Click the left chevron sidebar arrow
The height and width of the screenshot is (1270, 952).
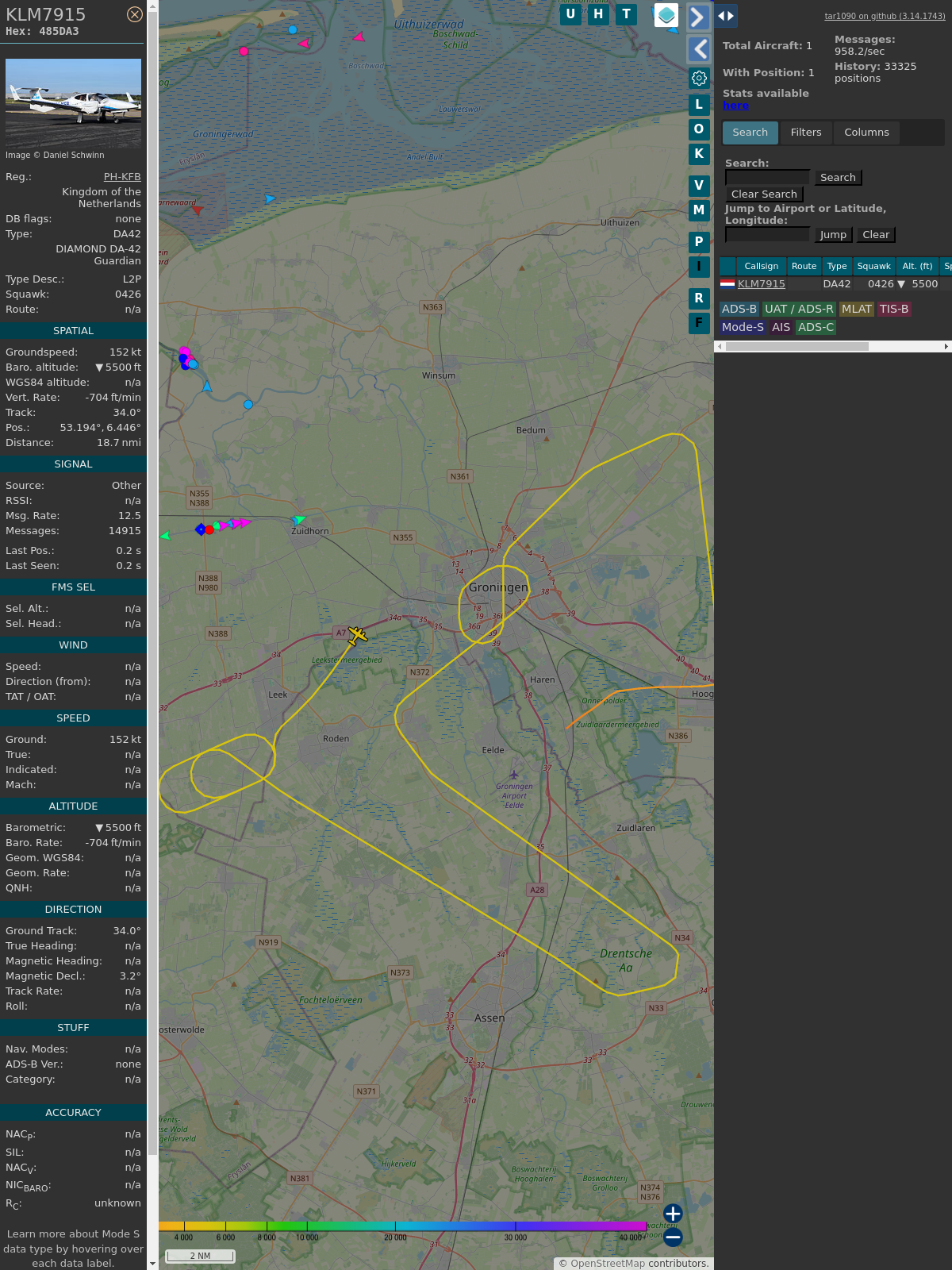click(698, 49)
